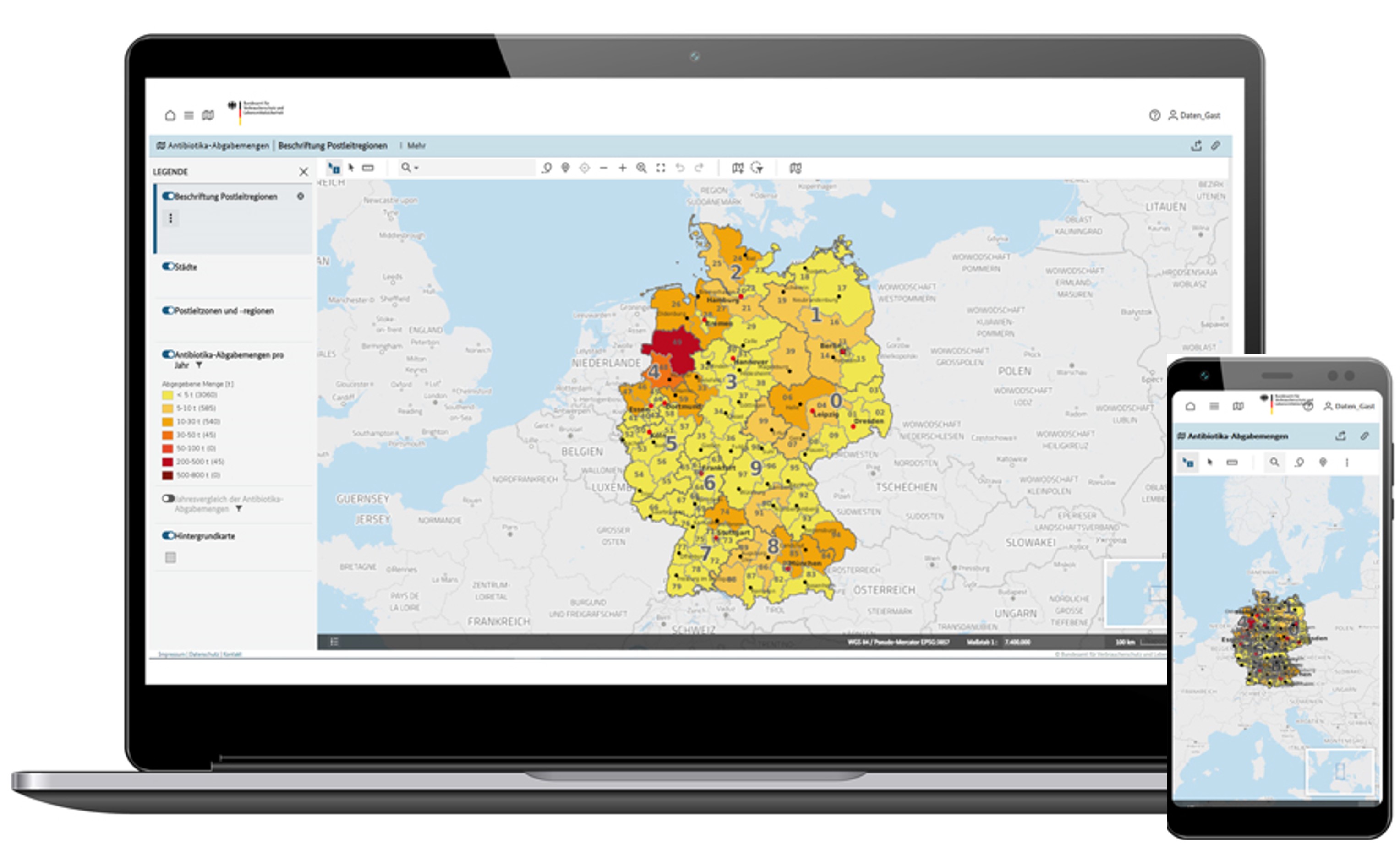Open three-dot options under Beschriftung Postleitregionen

coord(170,218)
